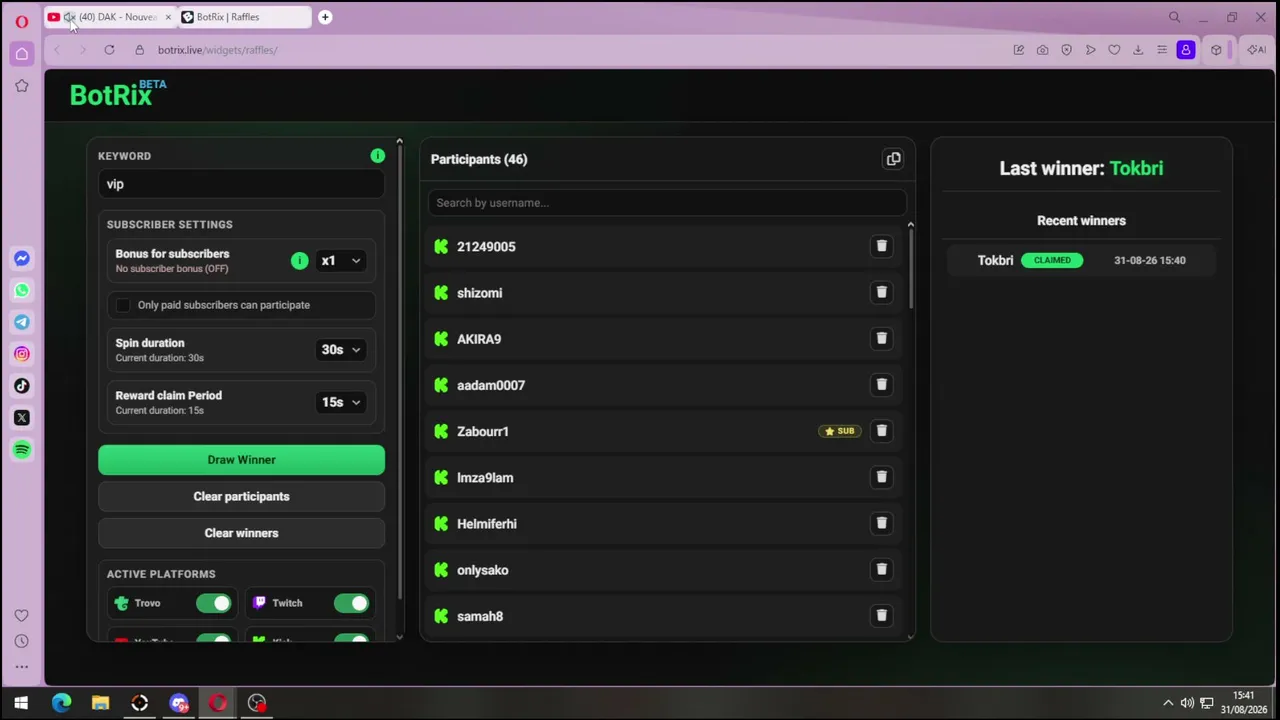Click the SUB badge on Zabourr1
The width and height of the screenshot is (1280, 720).
839,431
